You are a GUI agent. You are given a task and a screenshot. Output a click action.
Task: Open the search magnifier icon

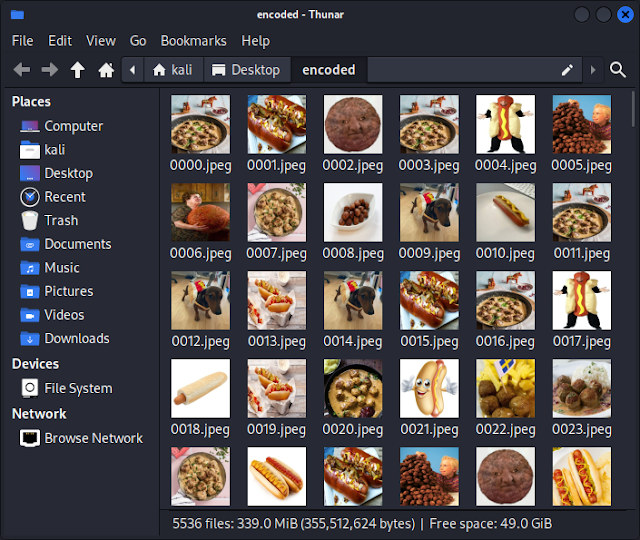(x=618, y=70)
